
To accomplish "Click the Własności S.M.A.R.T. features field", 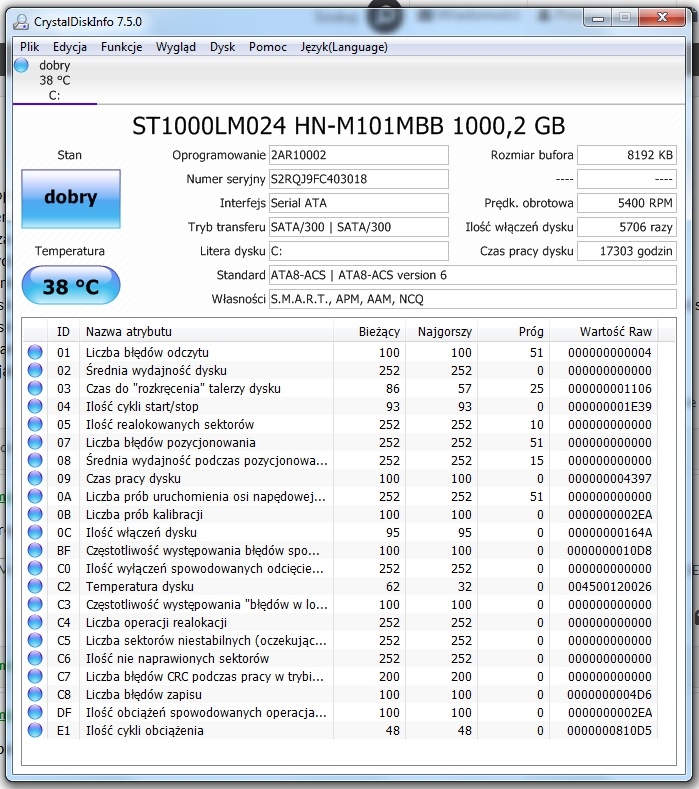I will (x=473, y=299).
